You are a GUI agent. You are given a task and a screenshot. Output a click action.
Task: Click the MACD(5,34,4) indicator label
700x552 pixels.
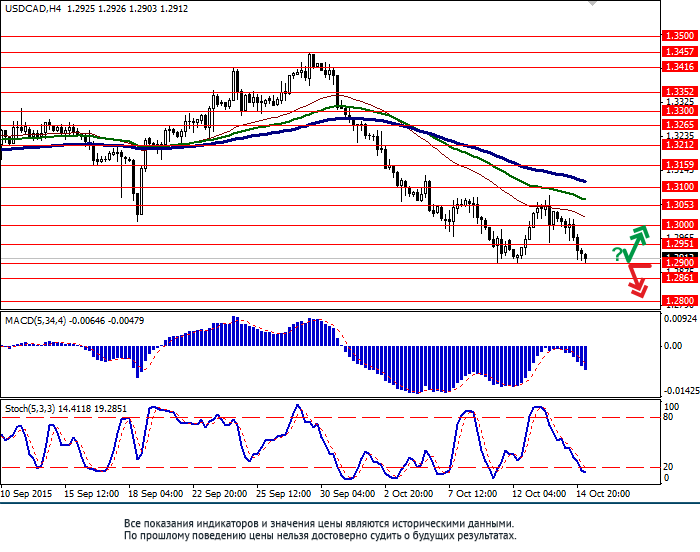click(x=34, y=321)
